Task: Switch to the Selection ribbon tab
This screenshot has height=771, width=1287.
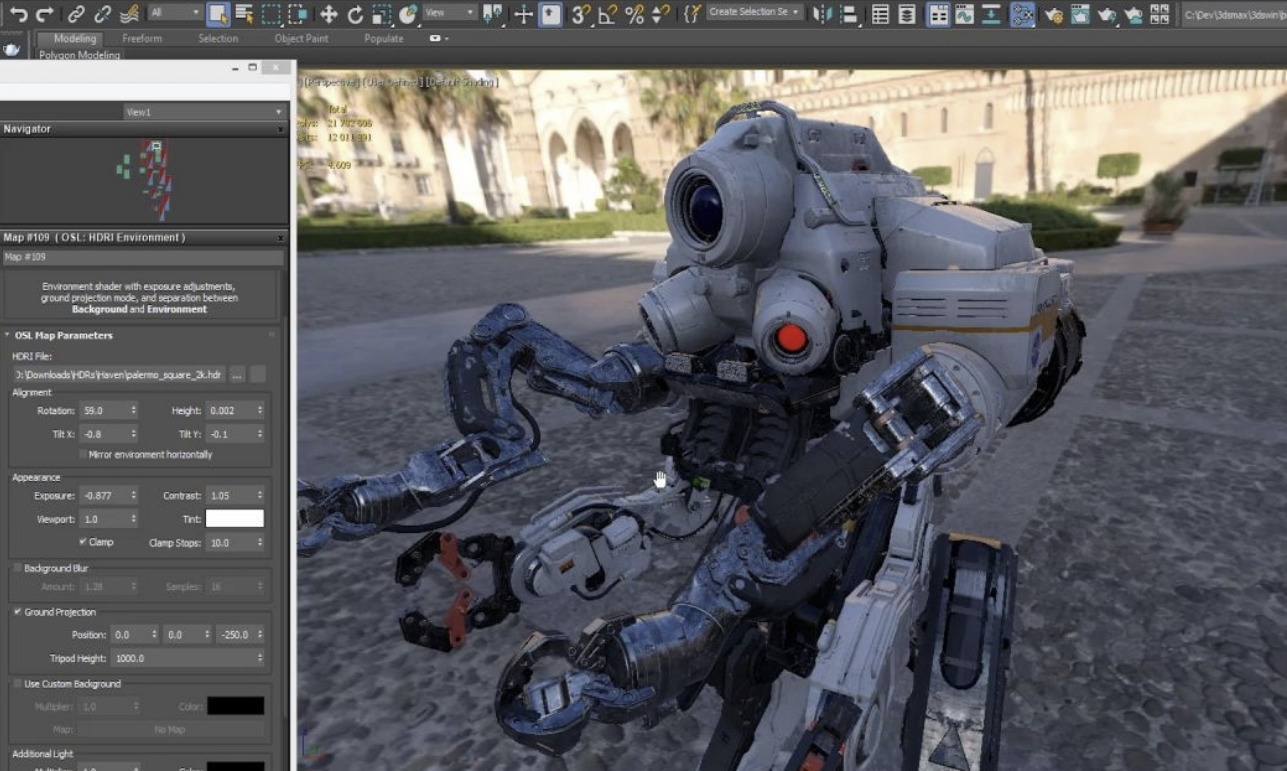Action: (218, 38)
